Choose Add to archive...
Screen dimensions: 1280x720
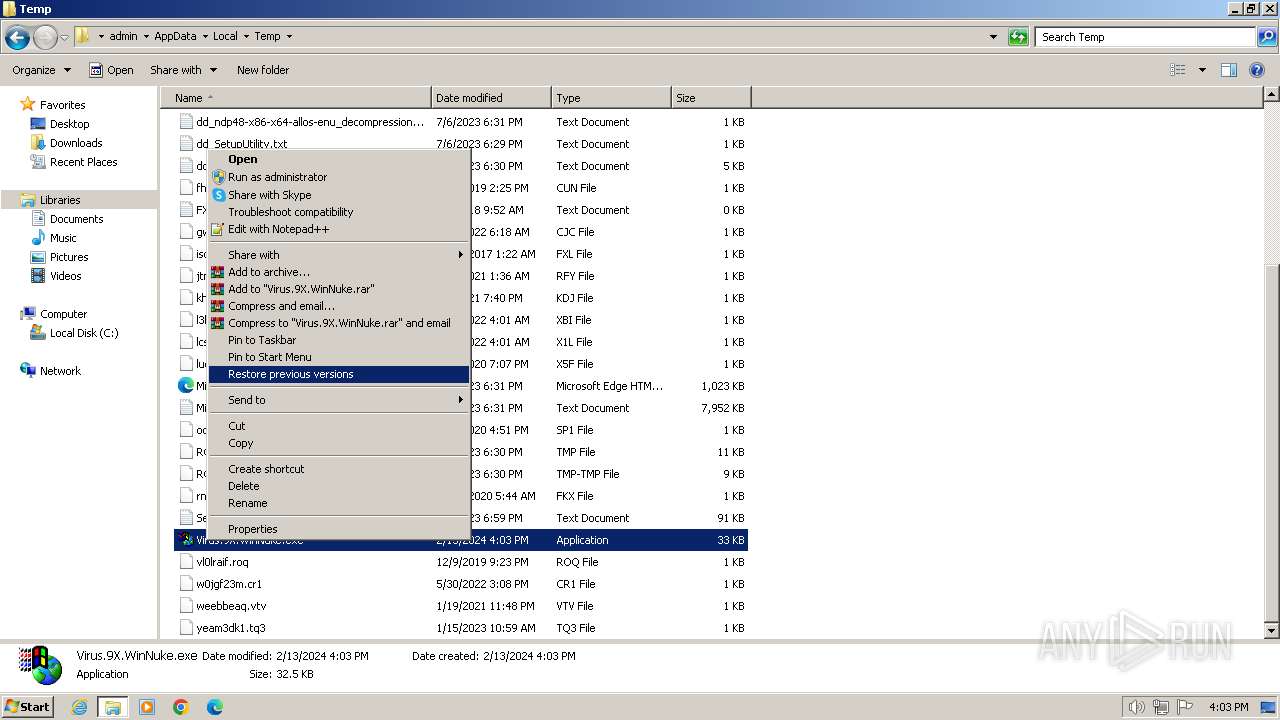[x=338, y=272]
